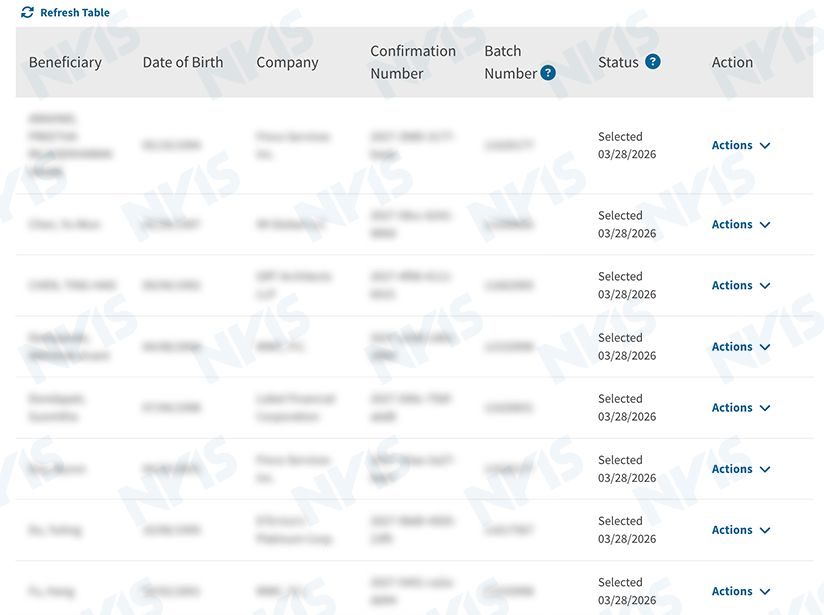Select the Confirmation Number column header
824x615 pixels.
tap(413, 62)
